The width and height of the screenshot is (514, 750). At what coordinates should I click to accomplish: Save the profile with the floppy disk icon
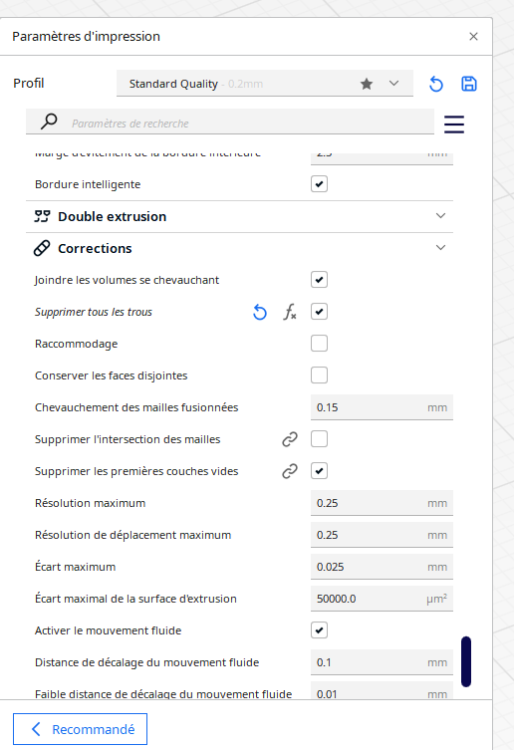click(469, 84)
